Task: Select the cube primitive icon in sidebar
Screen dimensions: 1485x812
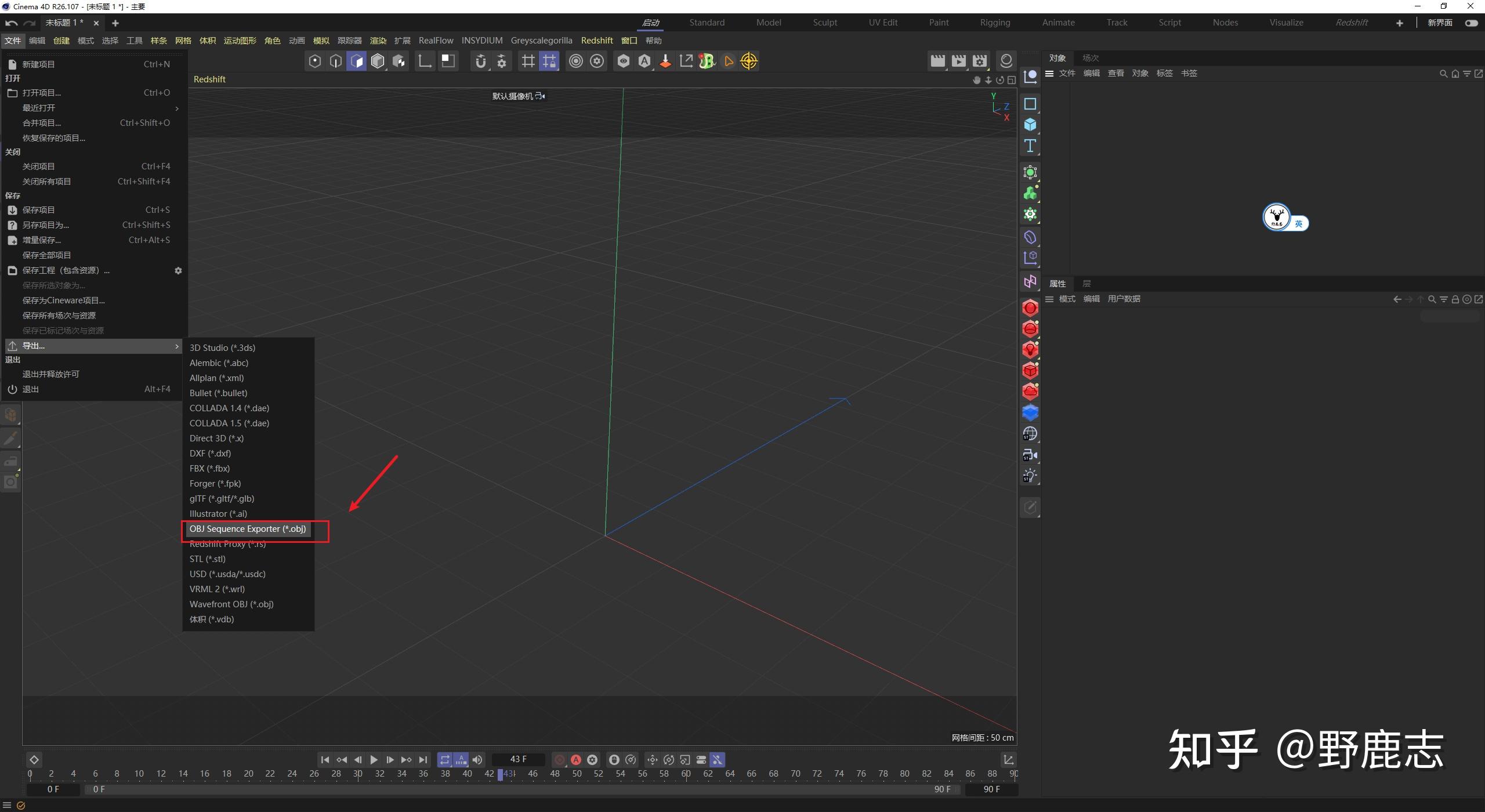Action: point(1030,124)
